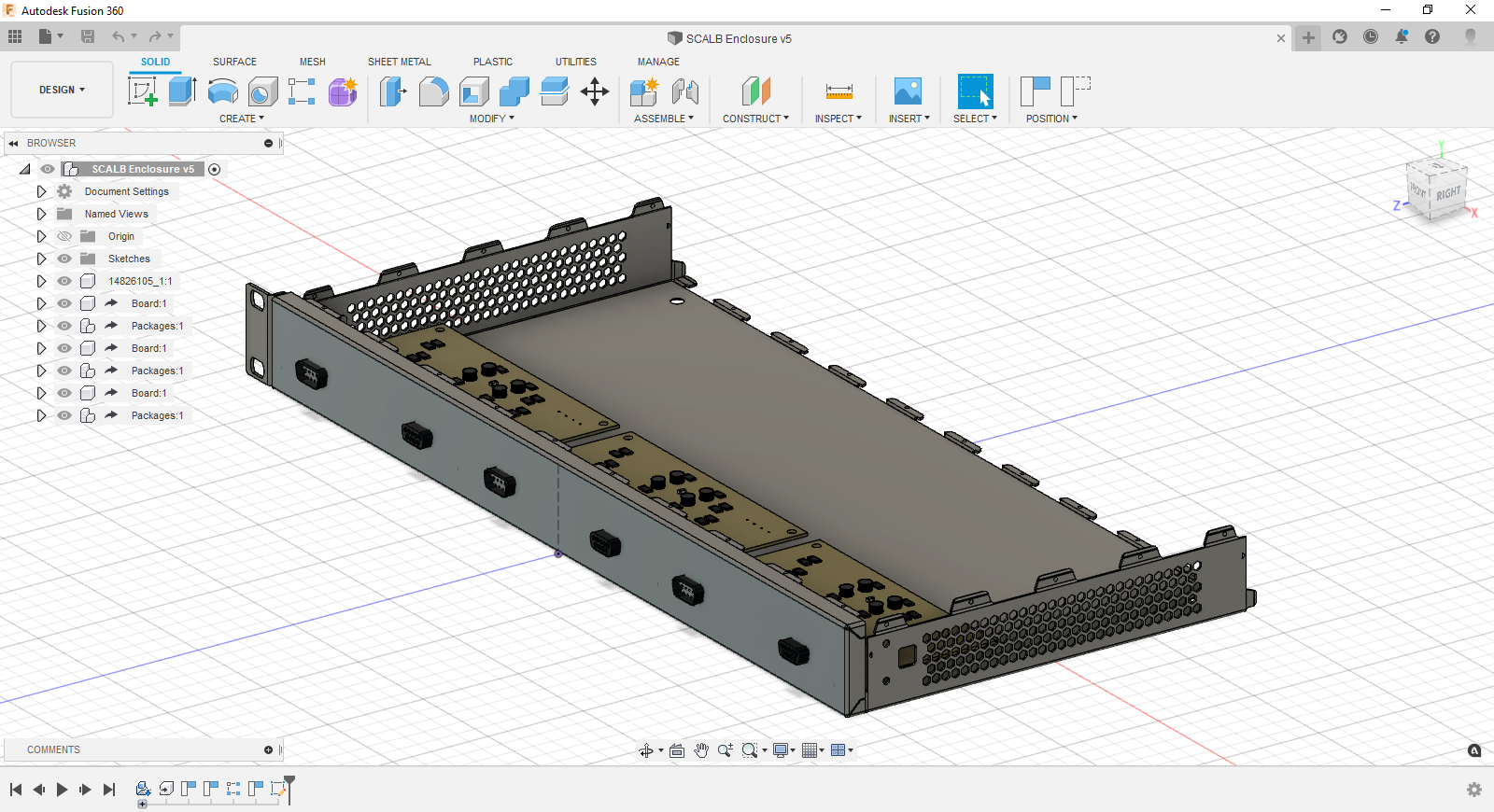Click the Offset Plane construct icon

click(755, 91)
